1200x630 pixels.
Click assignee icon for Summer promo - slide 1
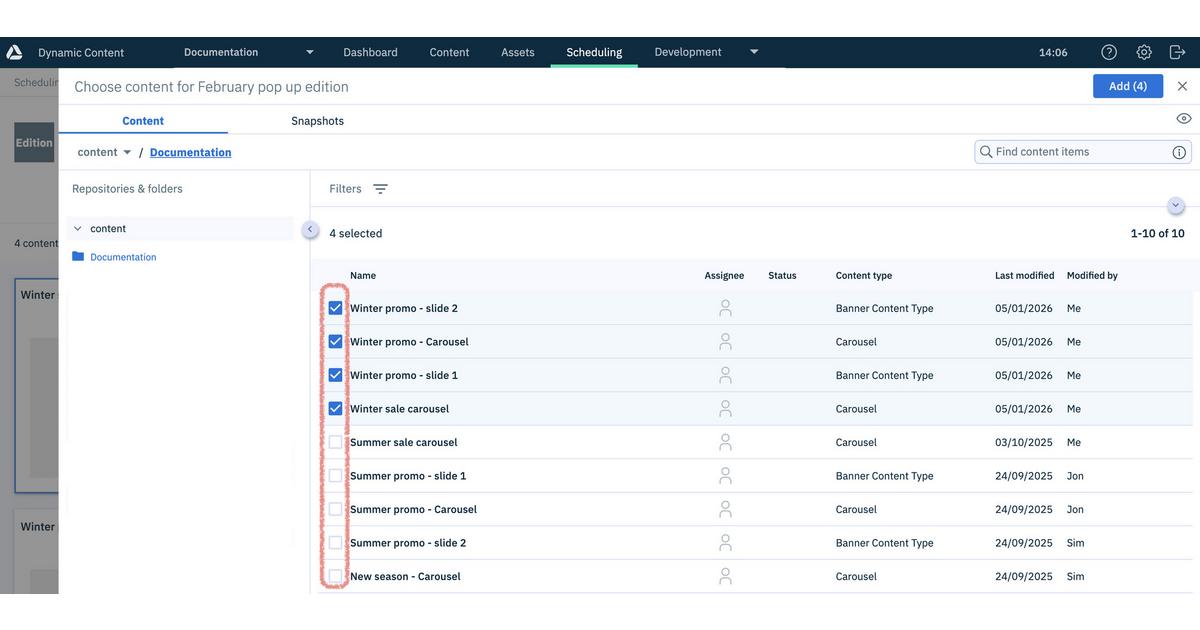tap(725, 476)
